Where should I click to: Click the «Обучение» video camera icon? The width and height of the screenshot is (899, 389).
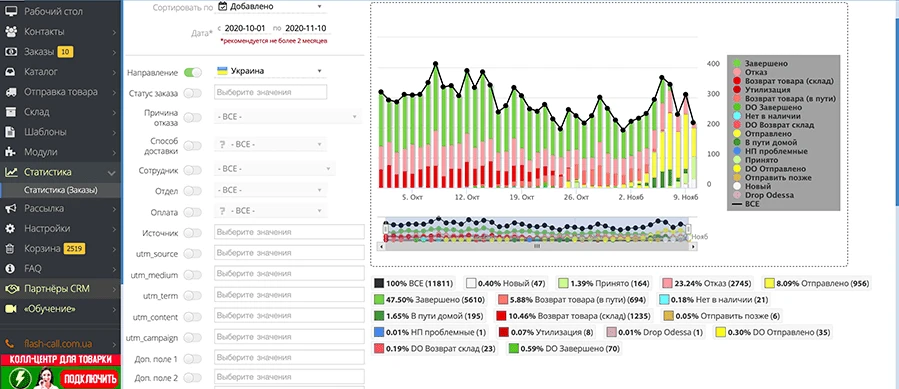tap(10, 309)
